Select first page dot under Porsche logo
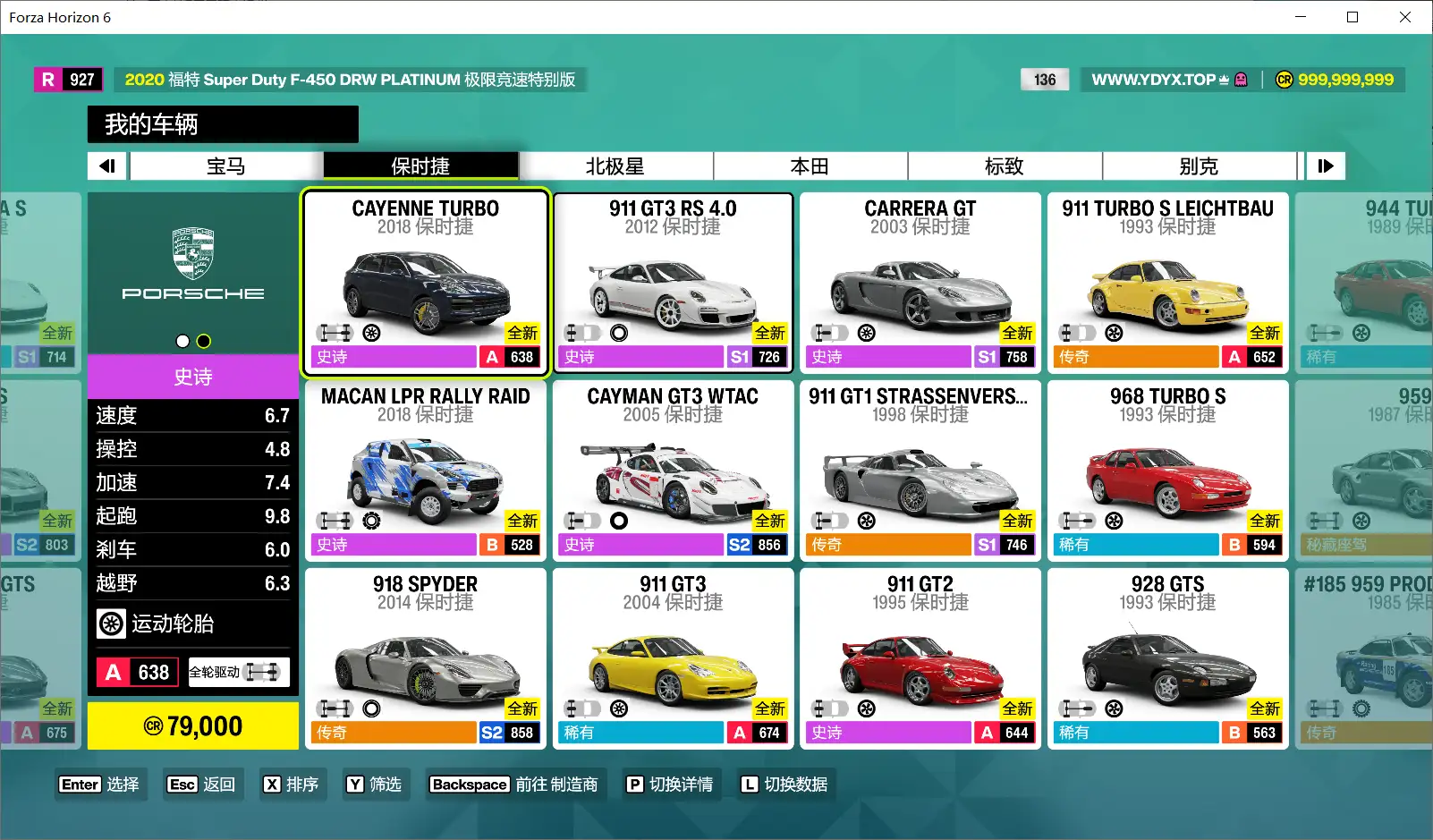 point(182,341)
